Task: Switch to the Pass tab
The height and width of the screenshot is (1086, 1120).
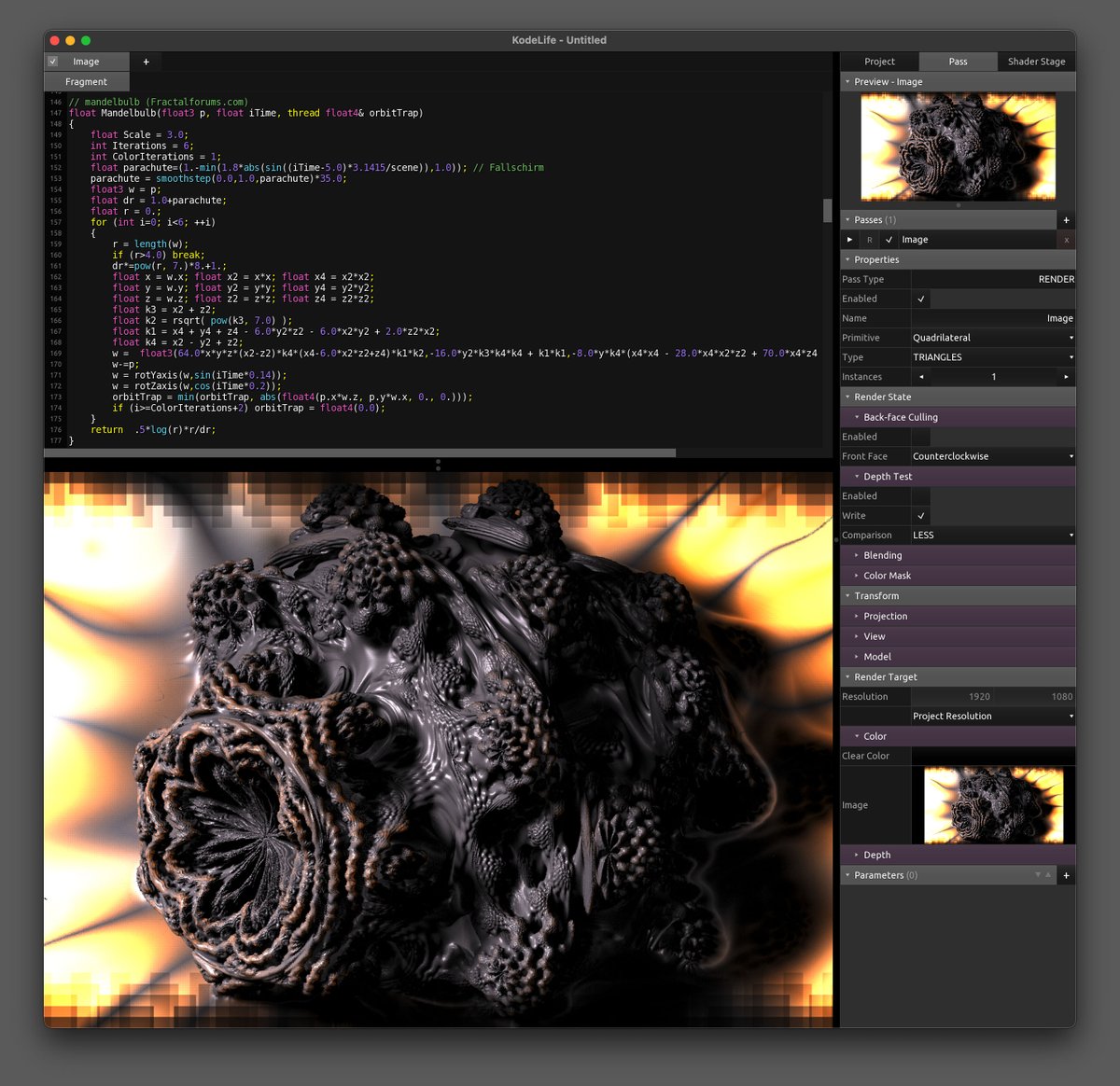Action: [958, 62]
